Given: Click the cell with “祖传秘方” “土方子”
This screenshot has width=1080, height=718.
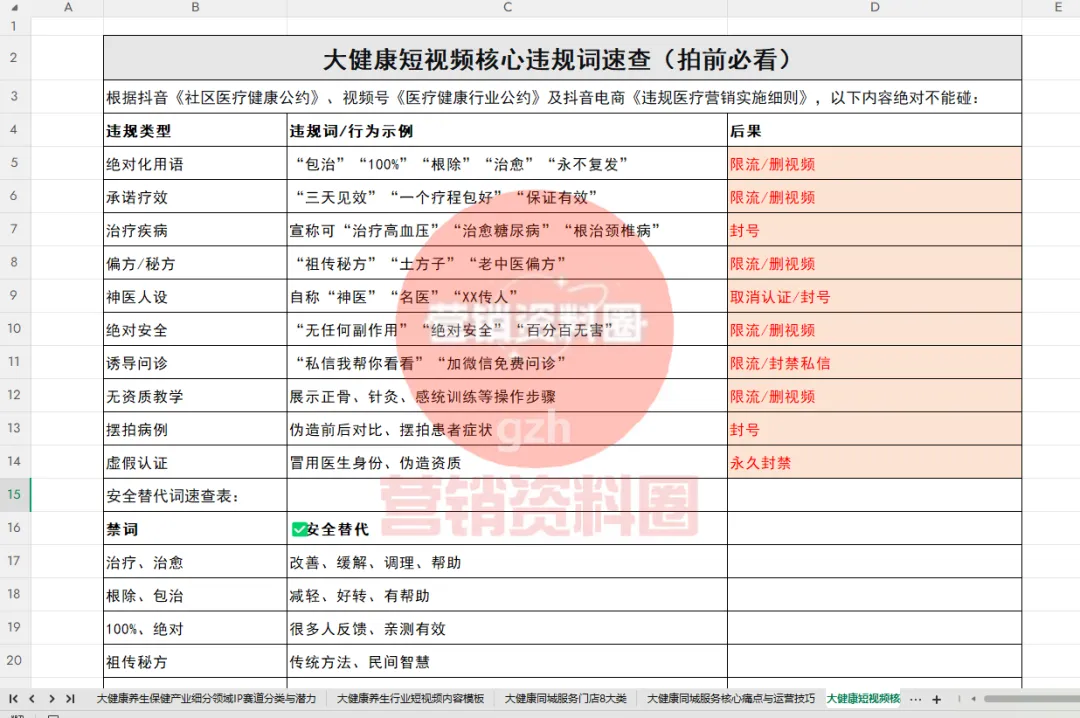Looking at the screenshot, I should (507, 263).
